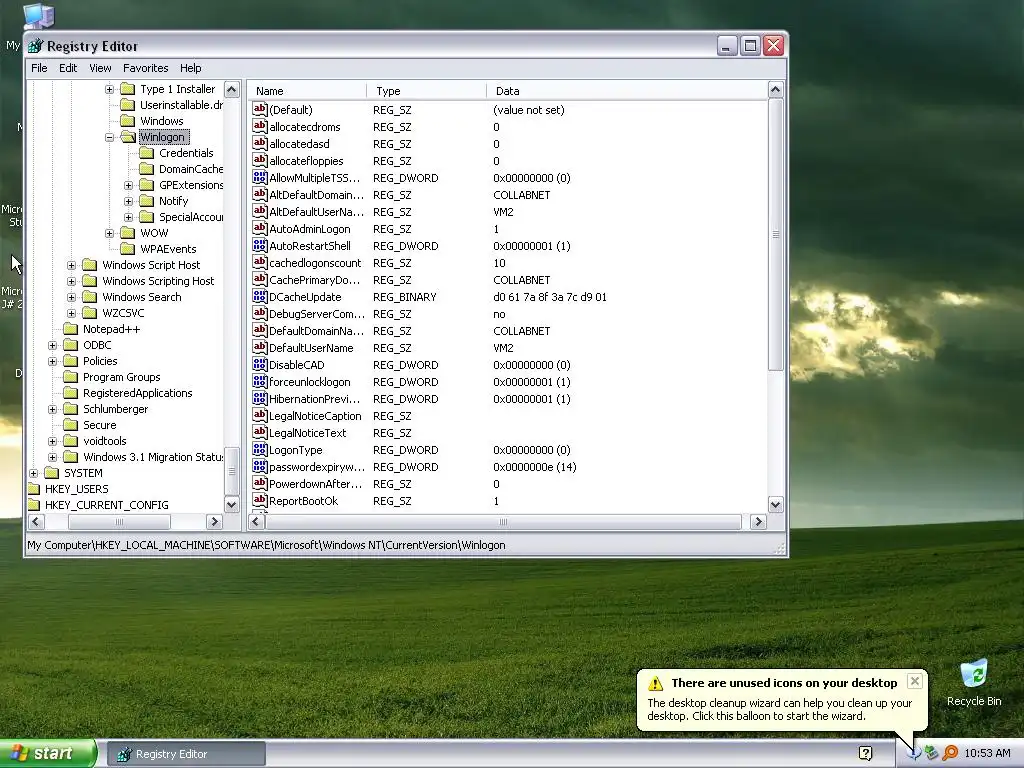Click the string icon beside ReportBootOk
1024x768 pixels.
[260, 500]
